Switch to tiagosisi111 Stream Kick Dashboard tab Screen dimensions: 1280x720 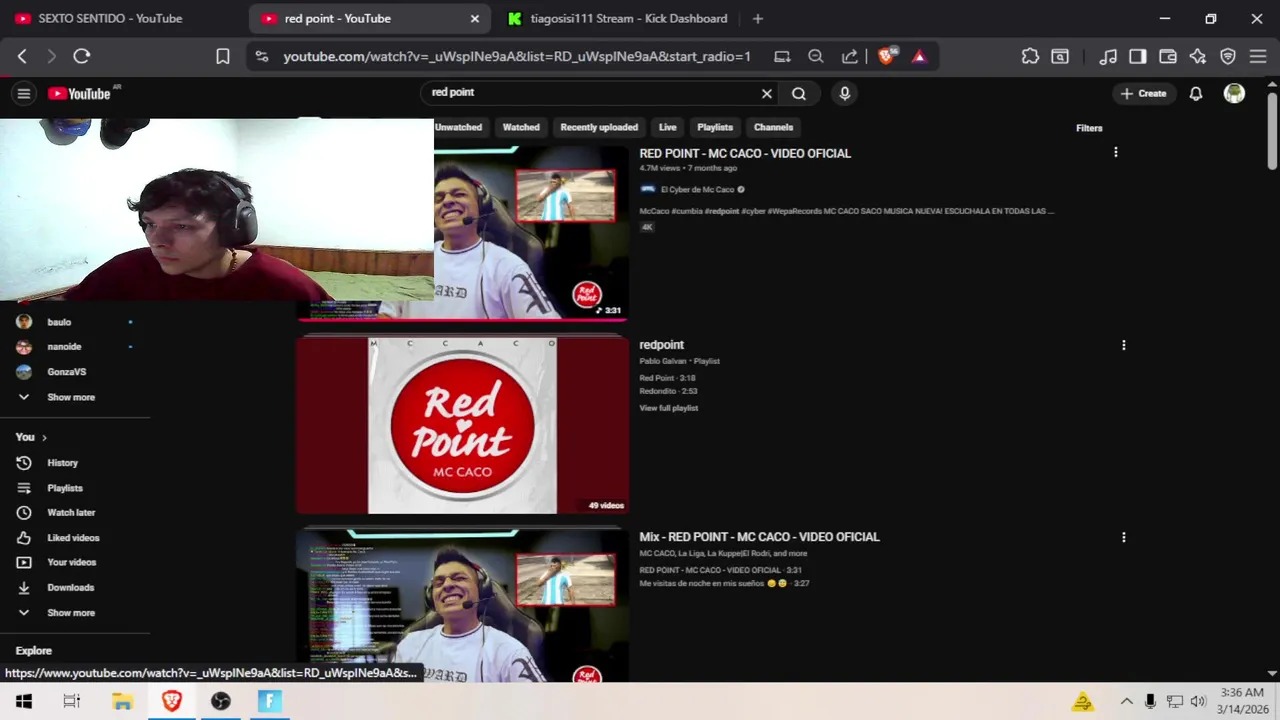(615, 18)
